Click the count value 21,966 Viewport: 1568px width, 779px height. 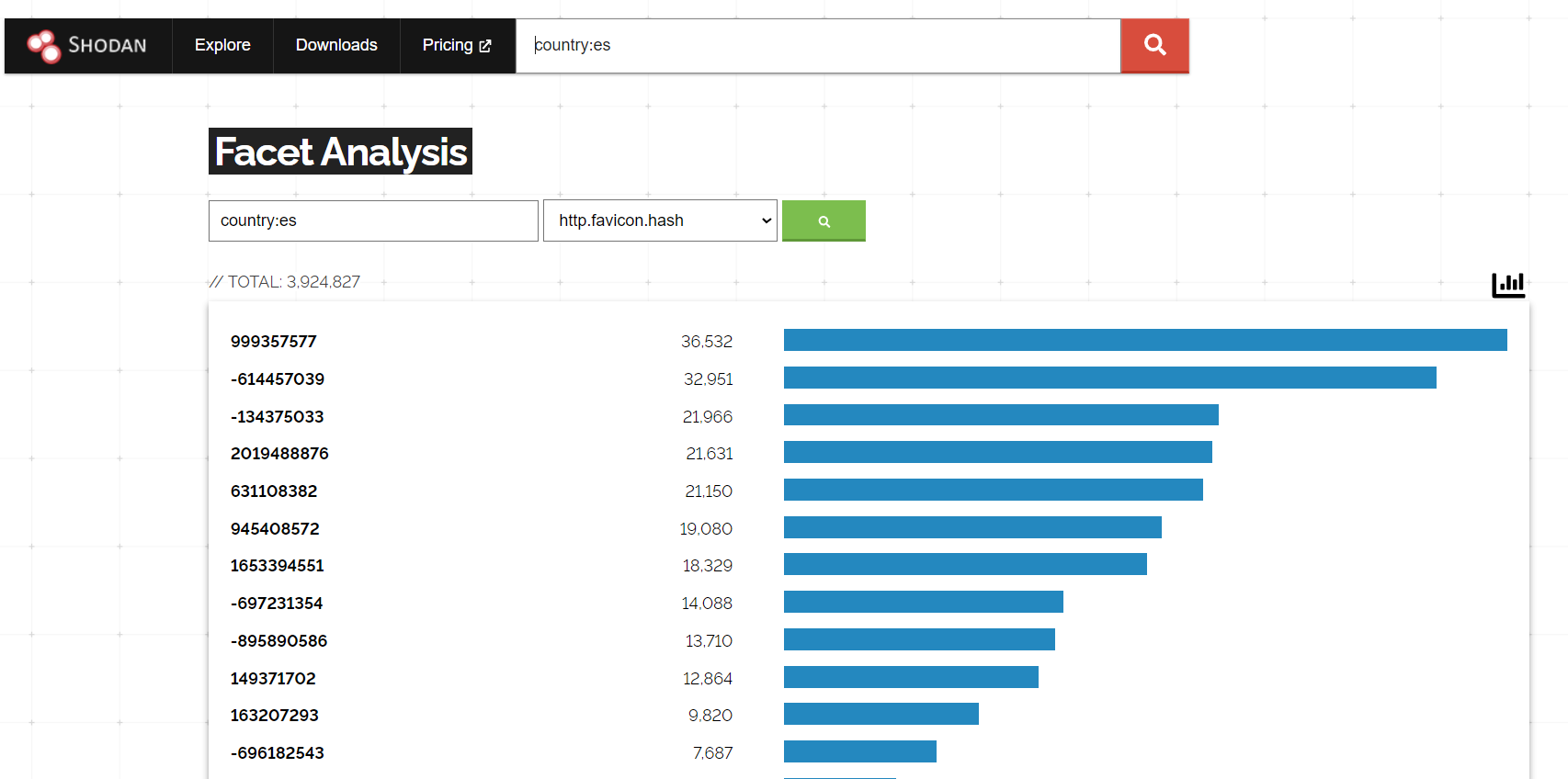tap(708, 417)
